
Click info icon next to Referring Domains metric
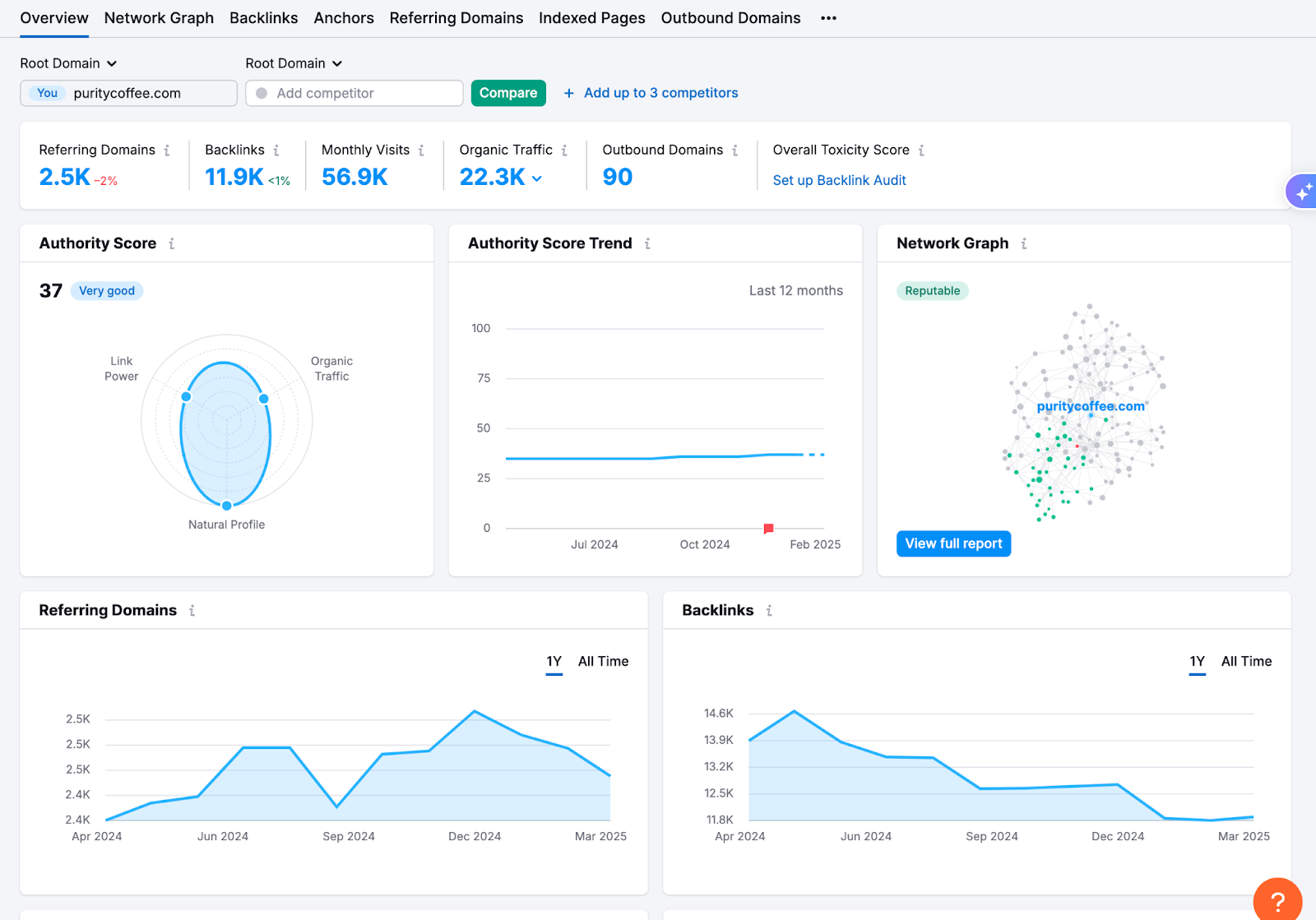coord(167,150)
